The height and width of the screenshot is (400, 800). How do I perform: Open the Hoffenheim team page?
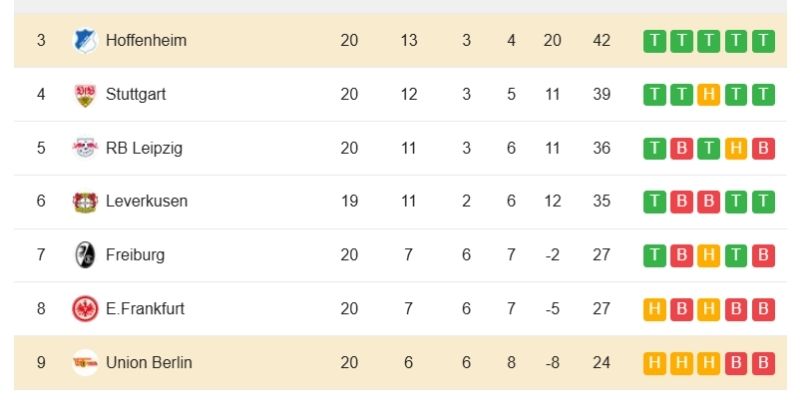[x=146, y=41]
